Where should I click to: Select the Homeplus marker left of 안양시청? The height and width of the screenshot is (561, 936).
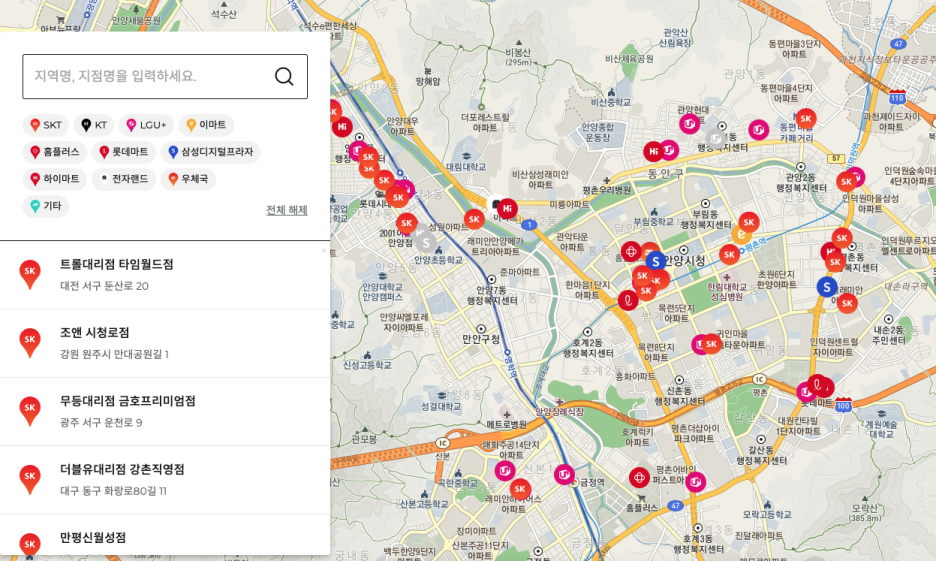[632, 252]
